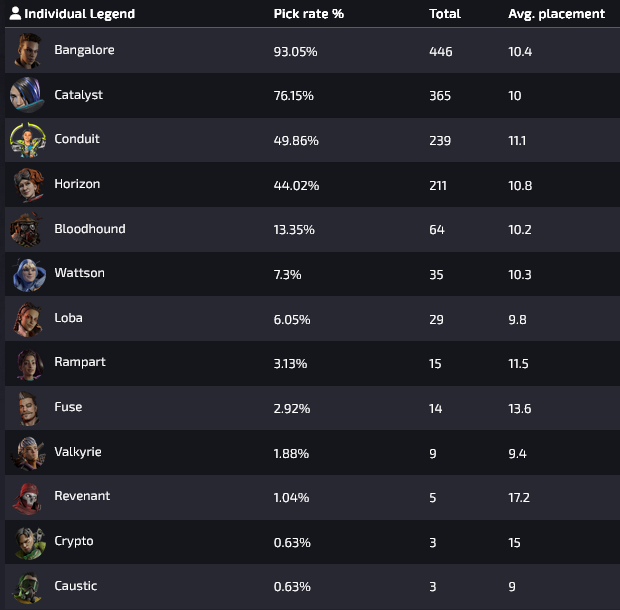Select the Rampart legend name
This screenshot has height=610, width=620.
pyautogui.click(x=80, y=362)
